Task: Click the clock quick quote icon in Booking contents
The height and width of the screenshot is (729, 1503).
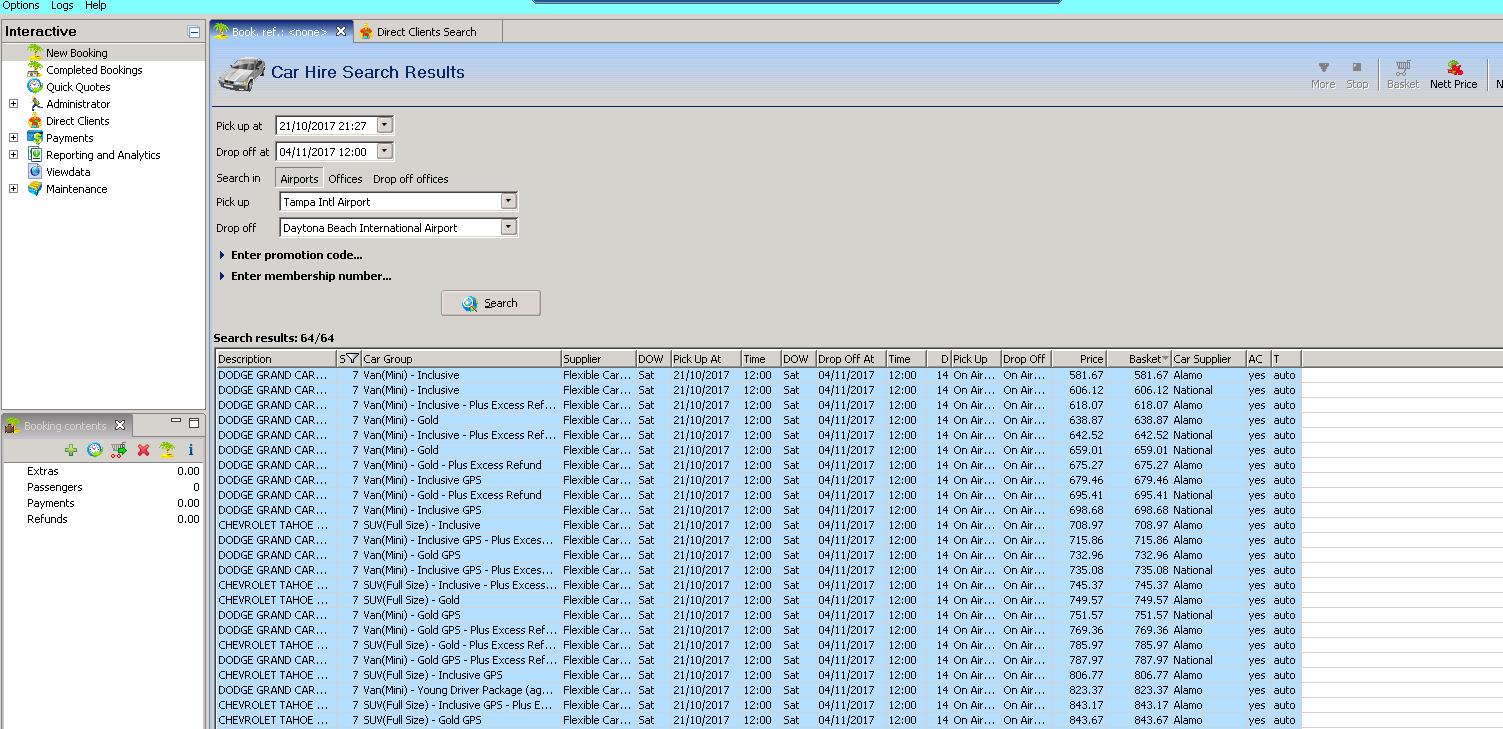Action: tap(95, 450)
